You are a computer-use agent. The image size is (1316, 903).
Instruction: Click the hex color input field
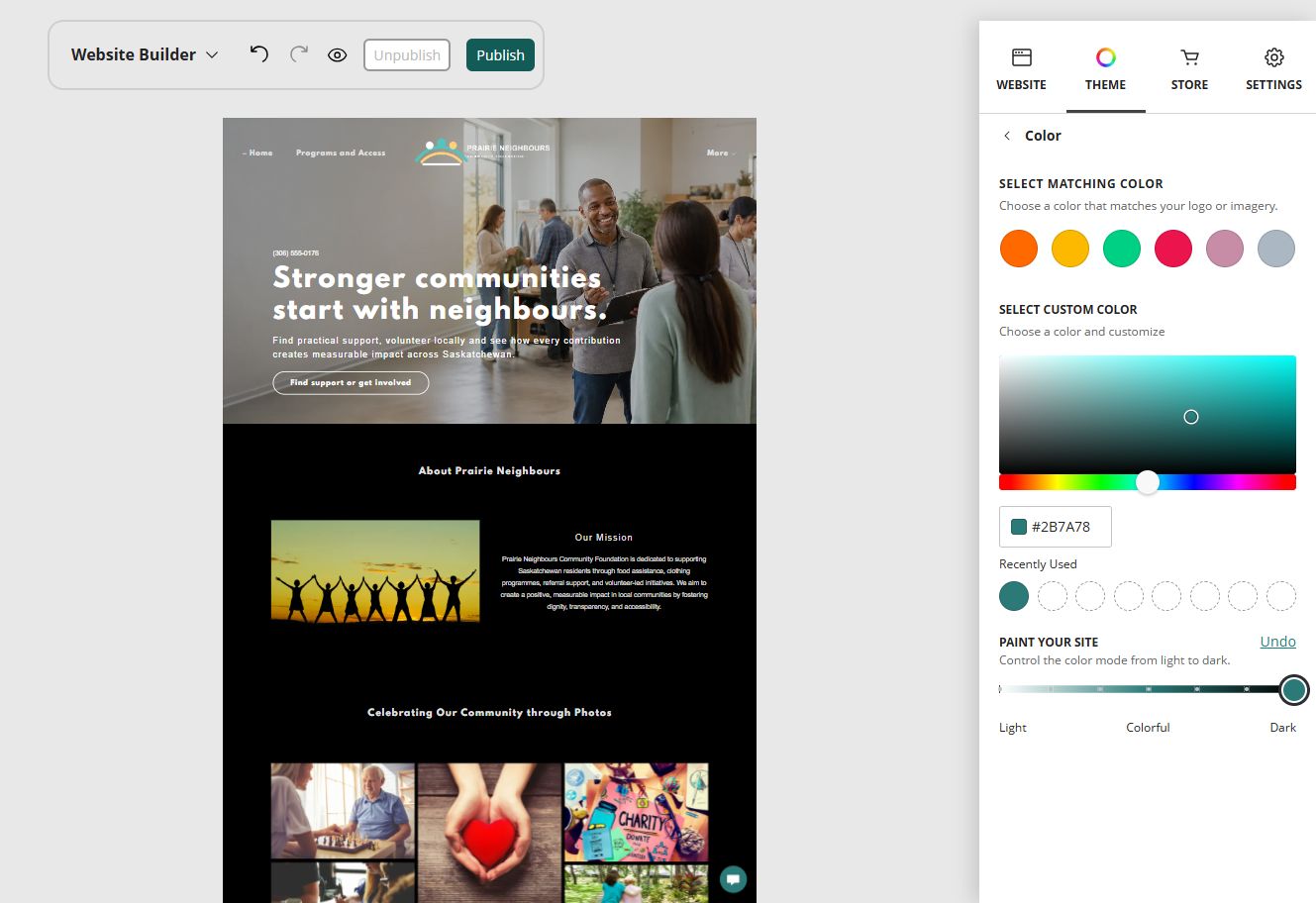pos(1056,527)
